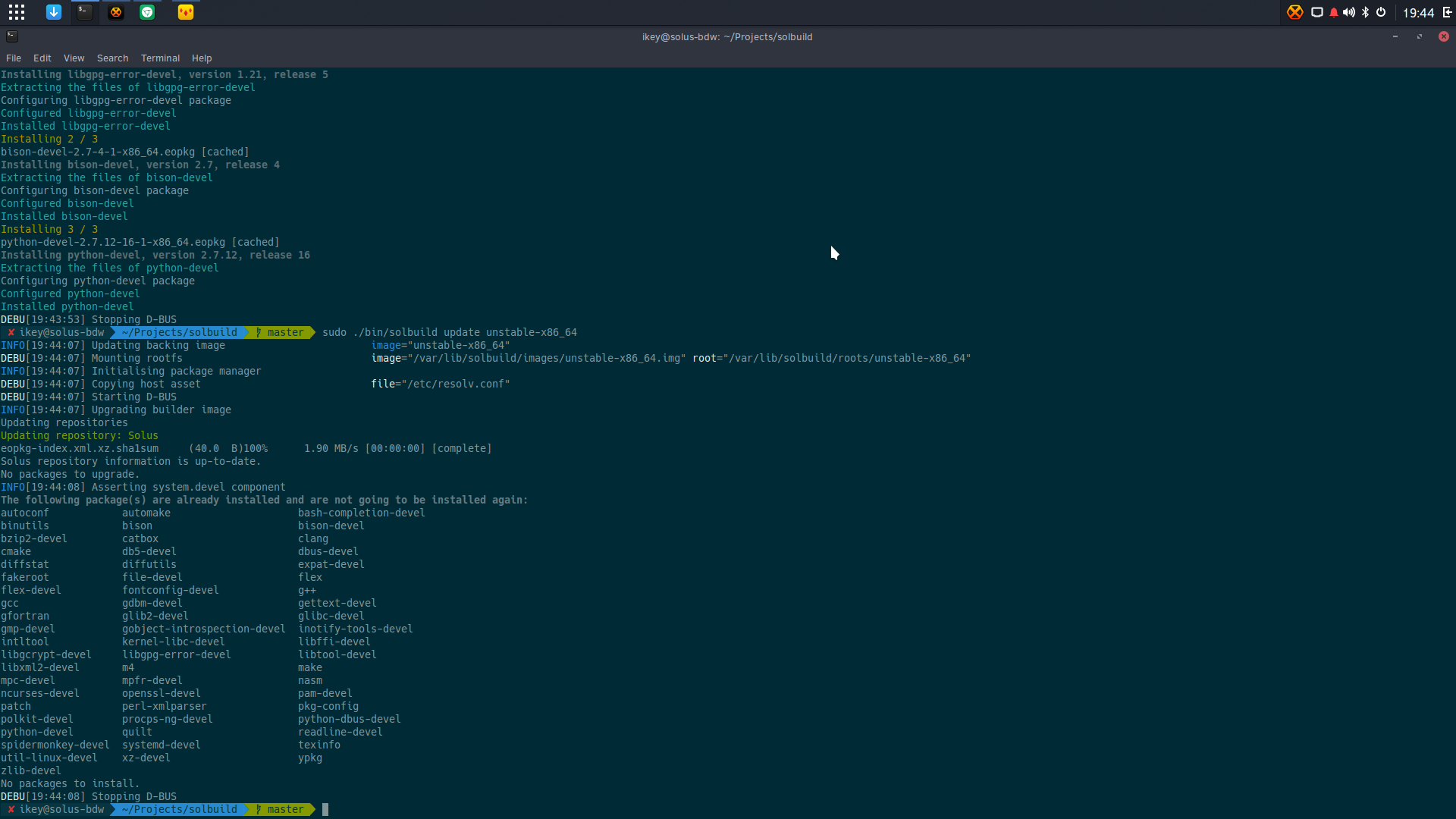The width and height of the screenshot is (1456, 819).
Task: Switch to the green browser window
Action: tap(147, 12)
